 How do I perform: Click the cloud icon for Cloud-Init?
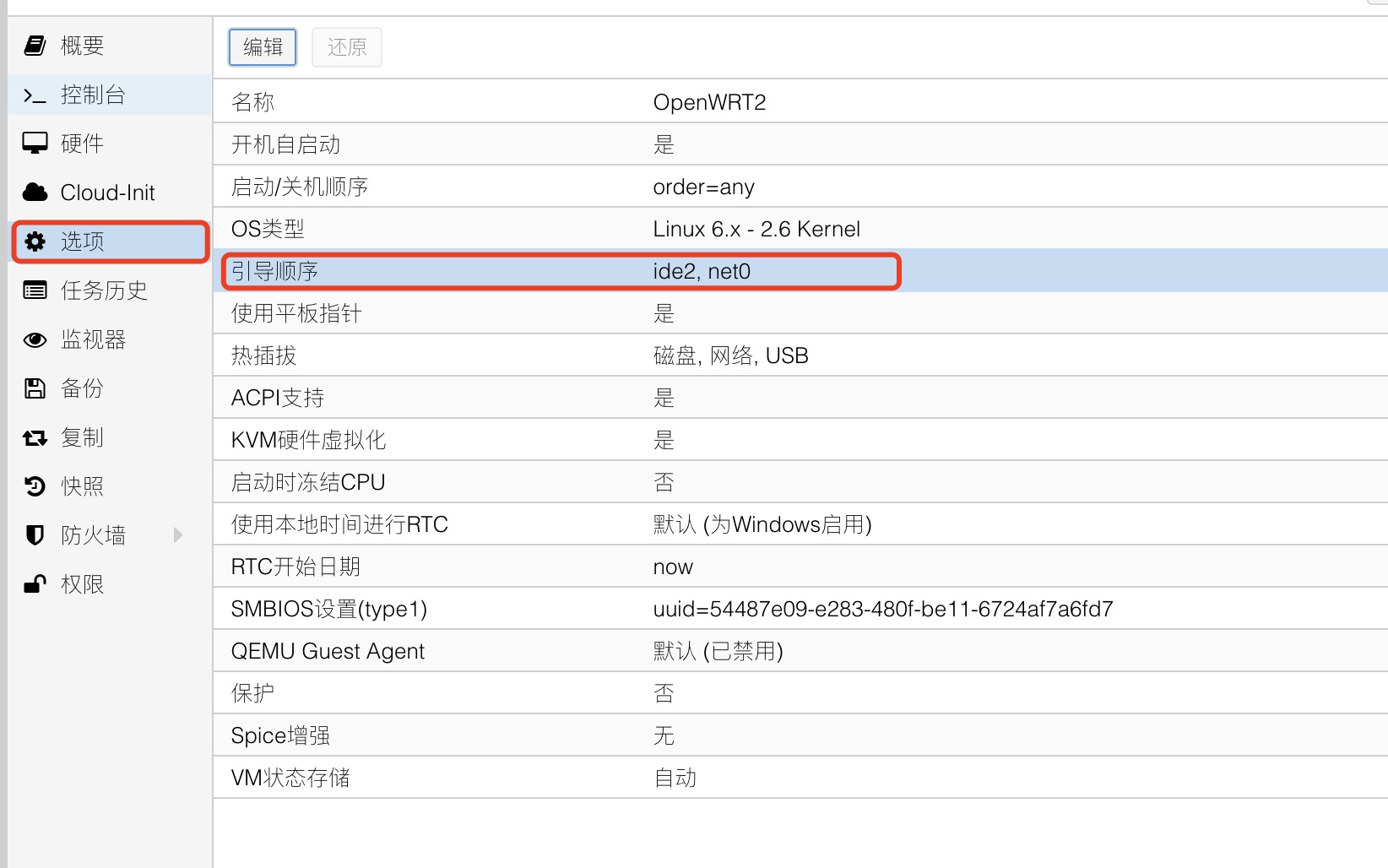pyautogui.click(x=35, y=193)
